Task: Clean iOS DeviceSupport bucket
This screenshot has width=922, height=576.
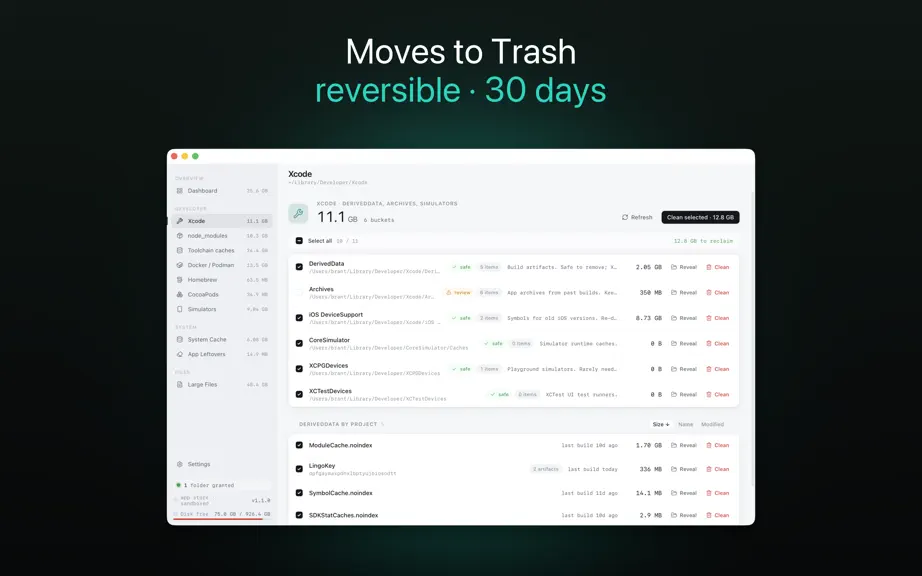Action: pyautogui.click(x=717, y=318)
